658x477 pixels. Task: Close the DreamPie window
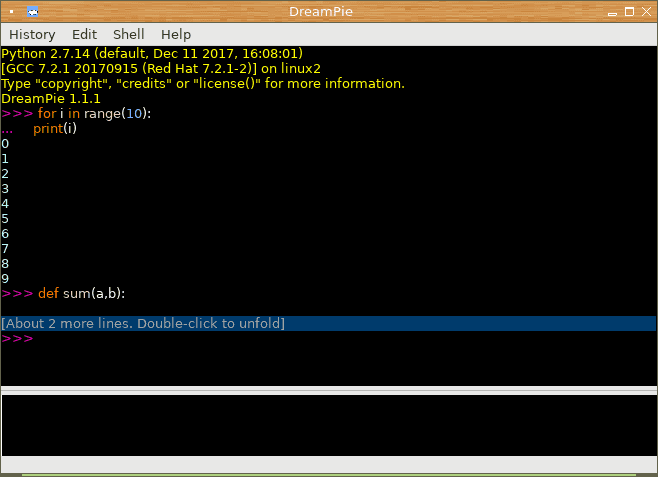[x=646, y=12]
